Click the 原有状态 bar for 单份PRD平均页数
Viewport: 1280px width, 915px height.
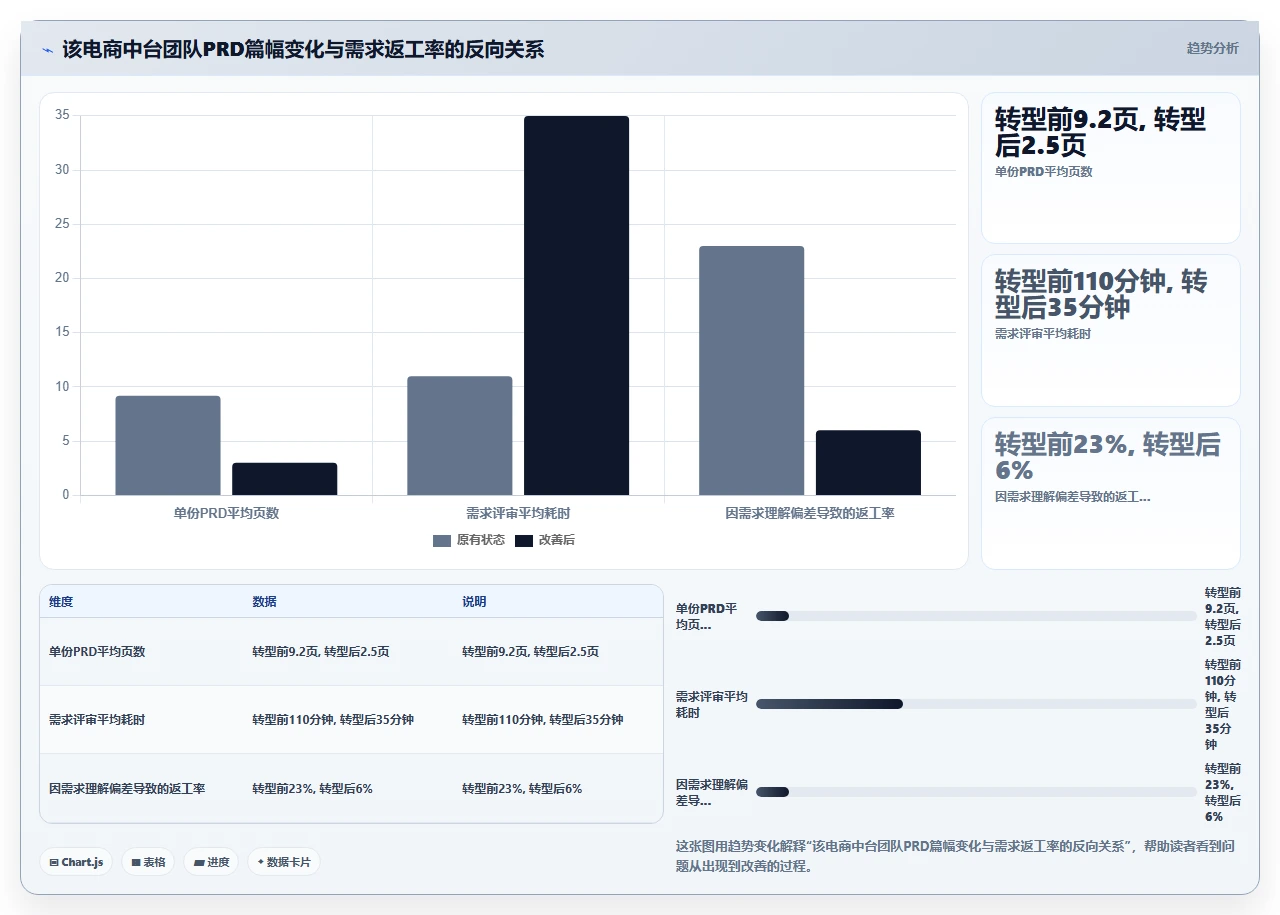[168, 445]
